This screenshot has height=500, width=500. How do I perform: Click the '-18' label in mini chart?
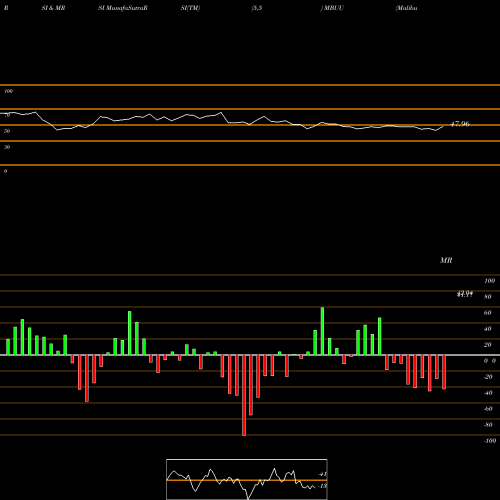[322, 486]
